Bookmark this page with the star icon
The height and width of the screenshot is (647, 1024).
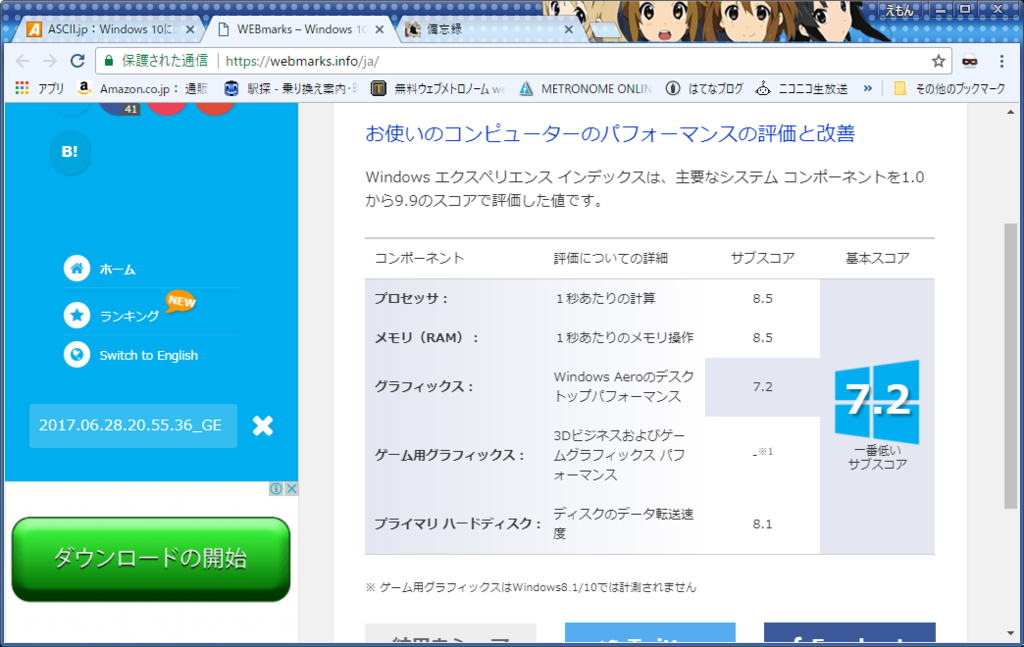(938, 61)
